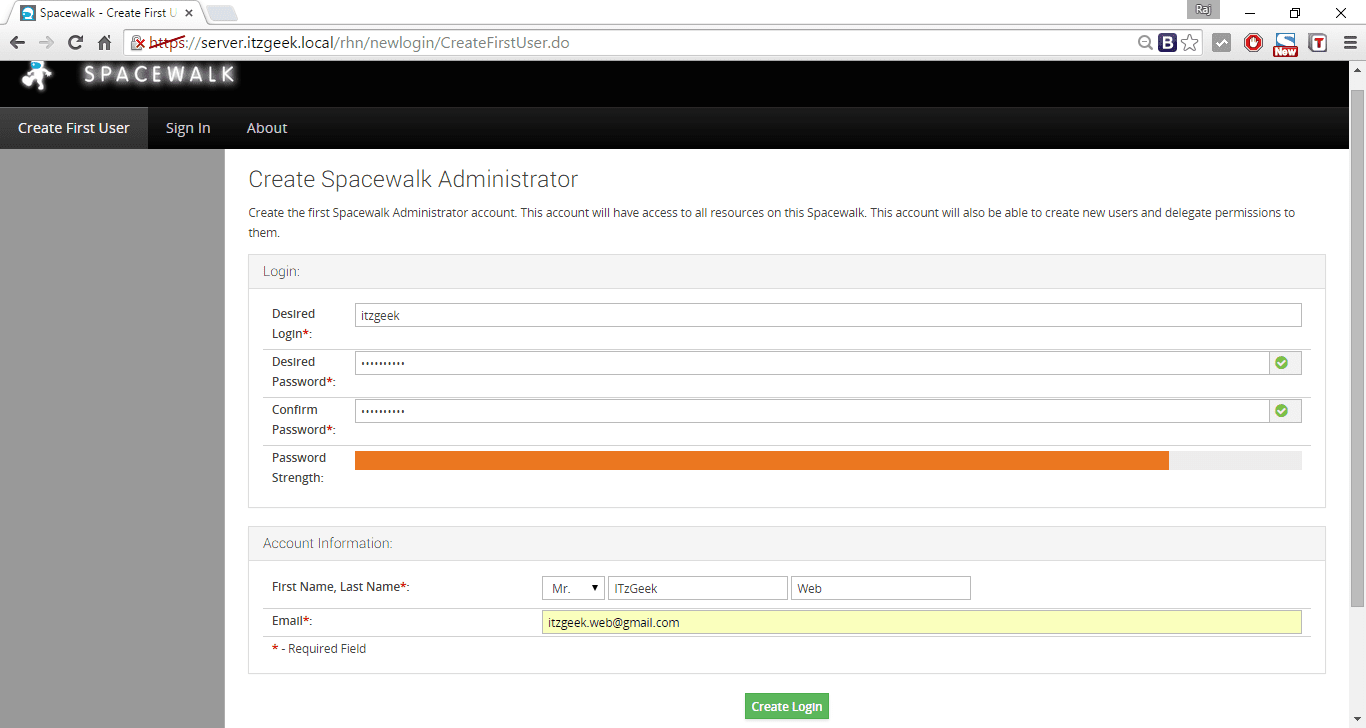Bookmark this page with the star icon

[1189, 43]
